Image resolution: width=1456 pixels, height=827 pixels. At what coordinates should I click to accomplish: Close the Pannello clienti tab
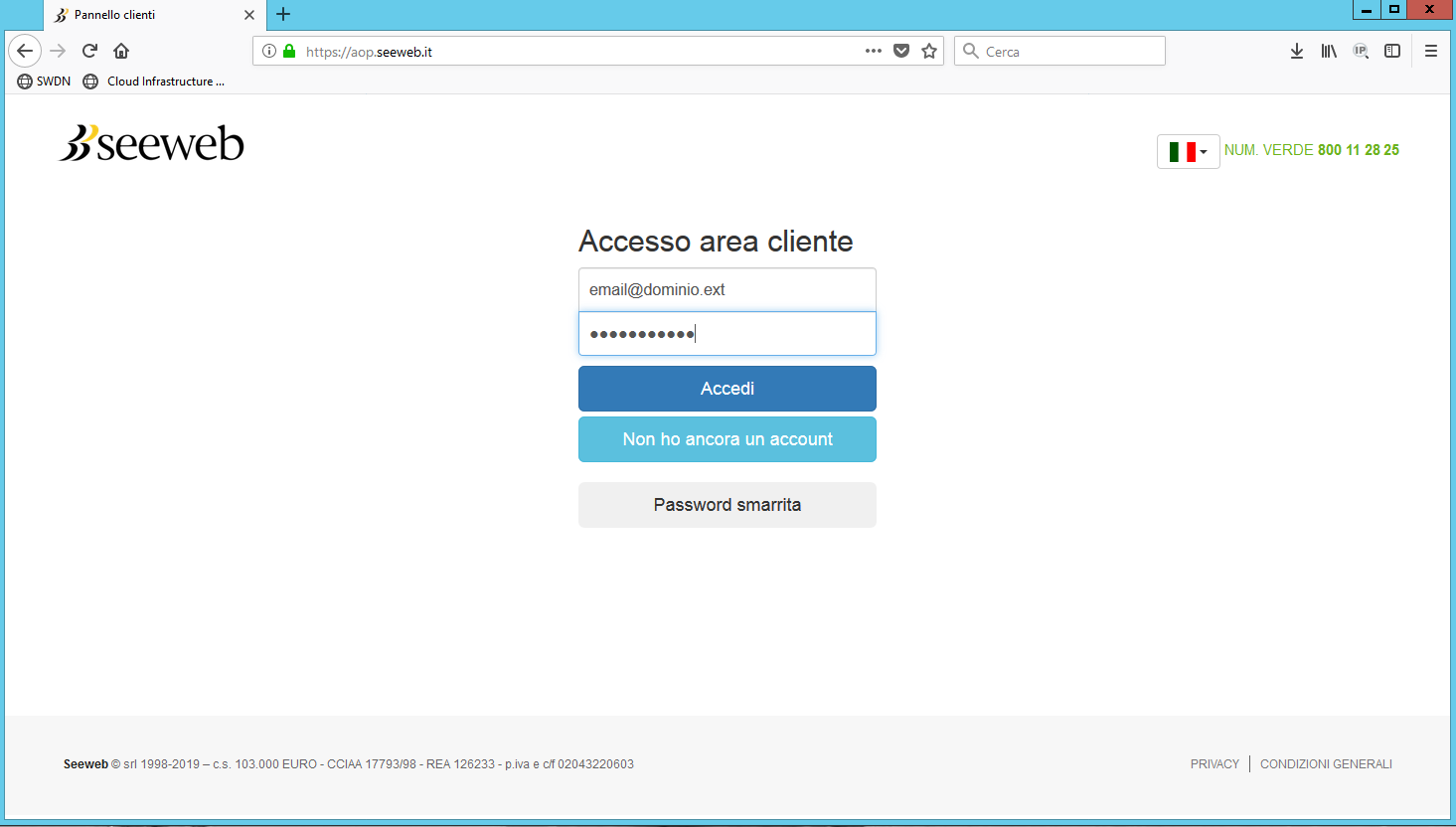click(x=249, y=15)
